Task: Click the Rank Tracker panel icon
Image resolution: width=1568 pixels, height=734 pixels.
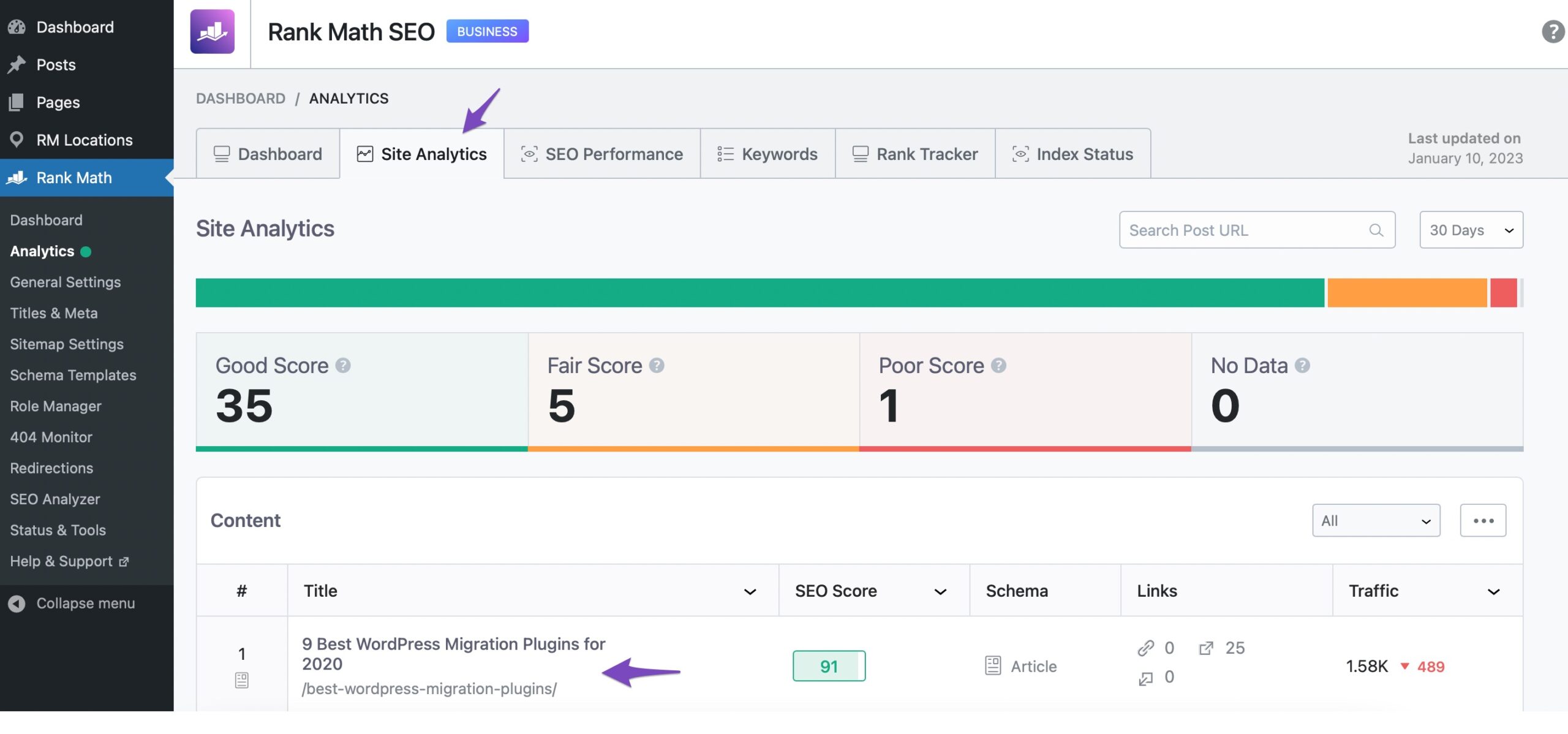Action: point(859,153)
